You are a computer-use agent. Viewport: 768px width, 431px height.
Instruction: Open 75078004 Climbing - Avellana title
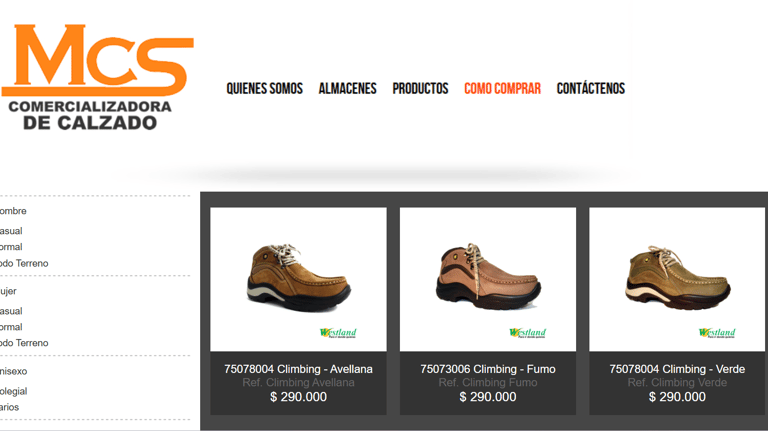coord(298,369)
